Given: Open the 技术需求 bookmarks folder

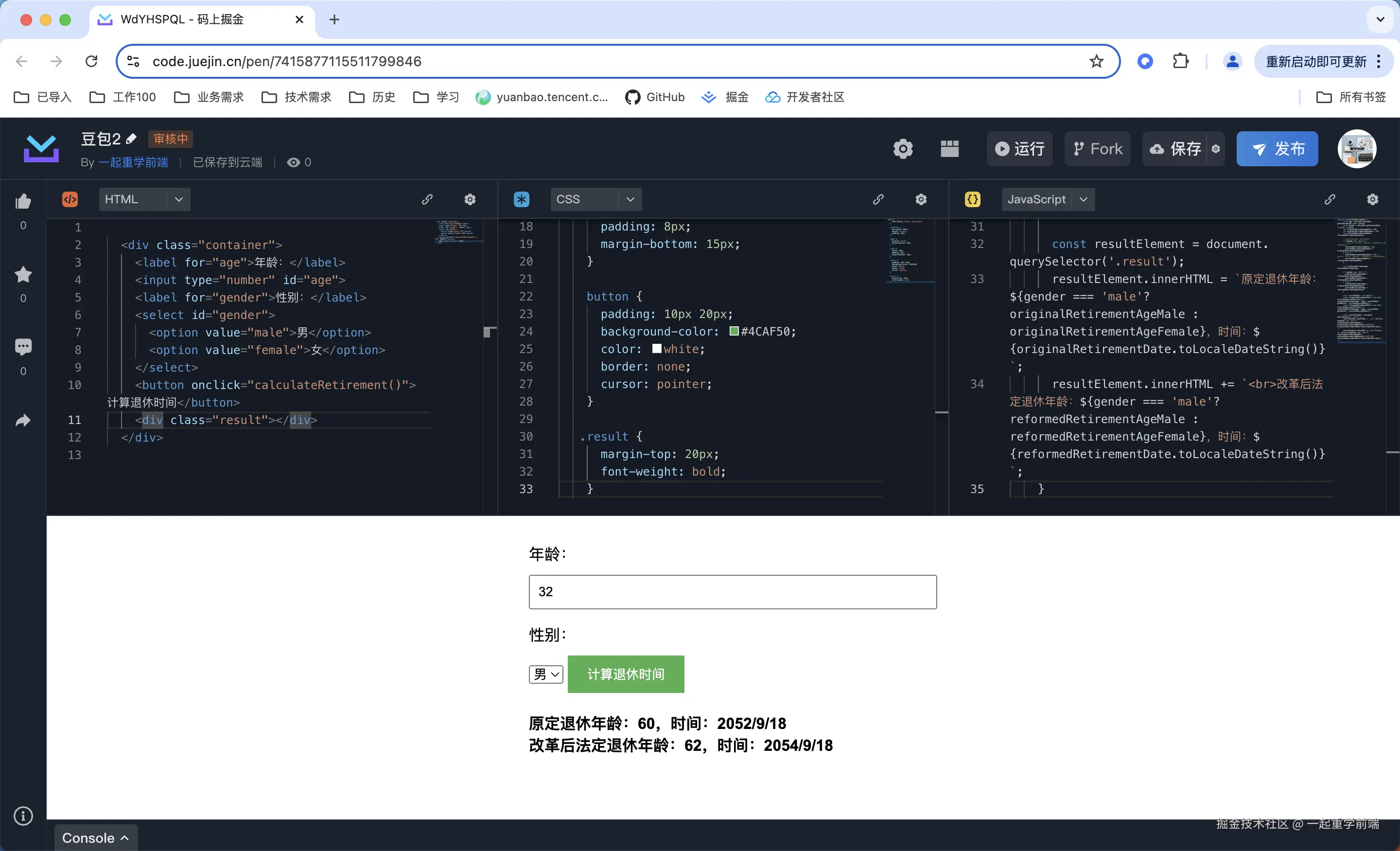Looking at the screenshot, I should [297, 97].
